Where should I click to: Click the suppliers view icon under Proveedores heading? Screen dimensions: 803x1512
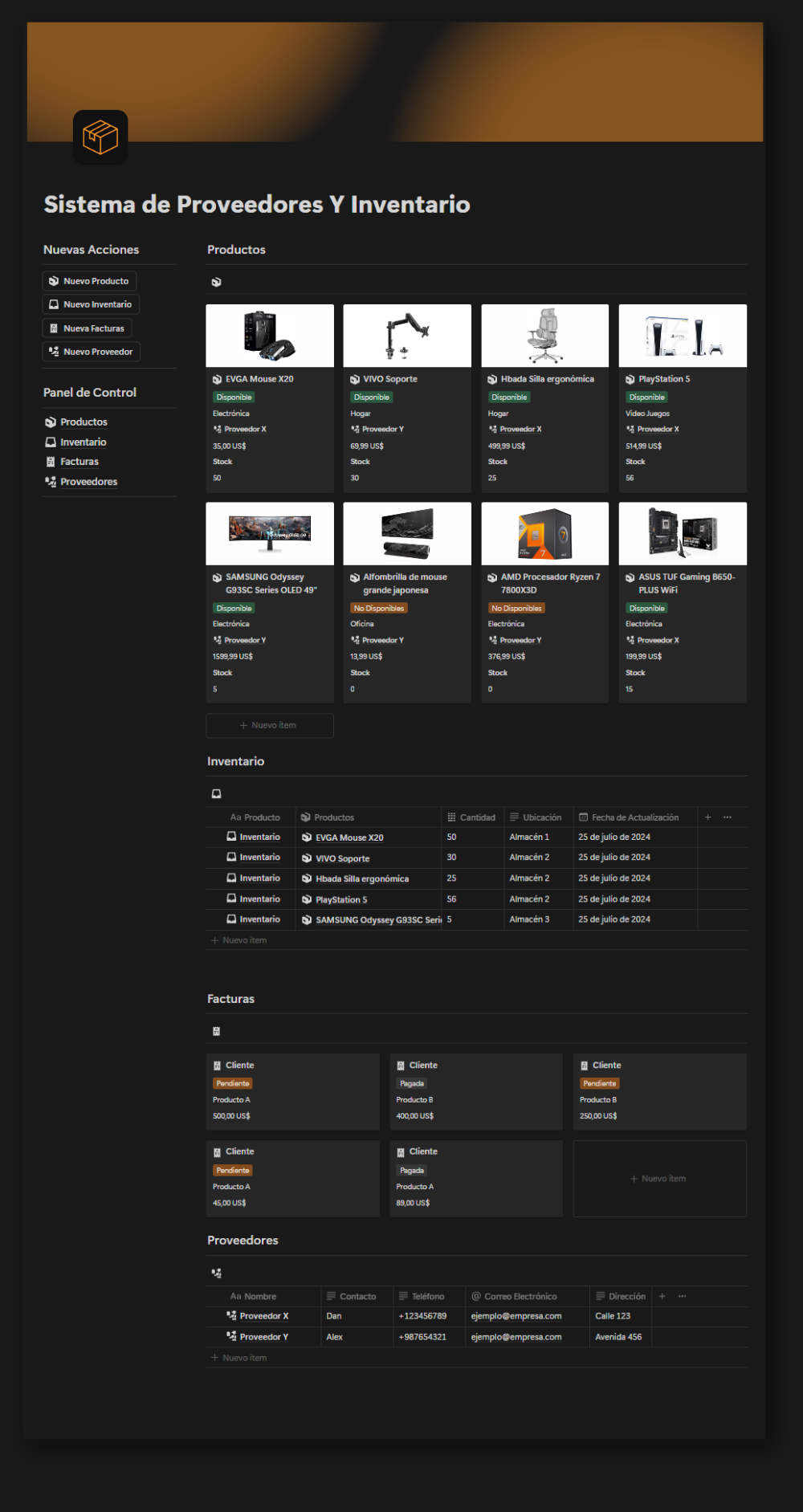point(216,1273)
